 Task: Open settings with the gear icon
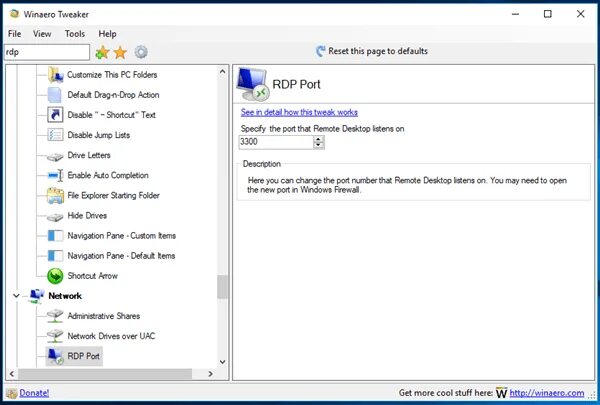tap(141, 52)
